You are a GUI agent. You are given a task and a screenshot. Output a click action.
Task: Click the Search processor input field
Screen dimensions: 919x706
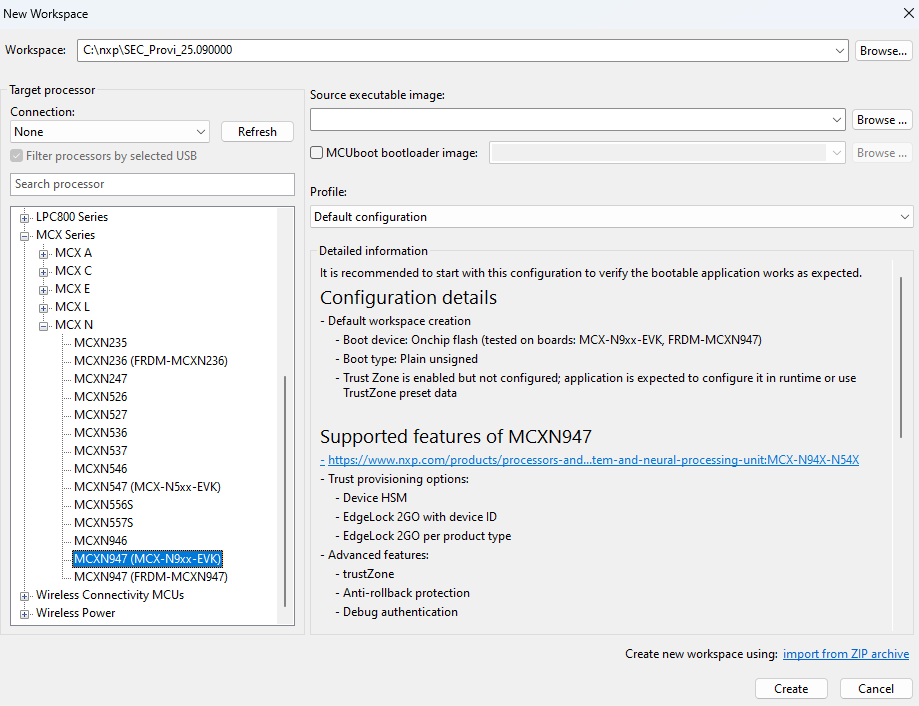click(x=152, y=184)
